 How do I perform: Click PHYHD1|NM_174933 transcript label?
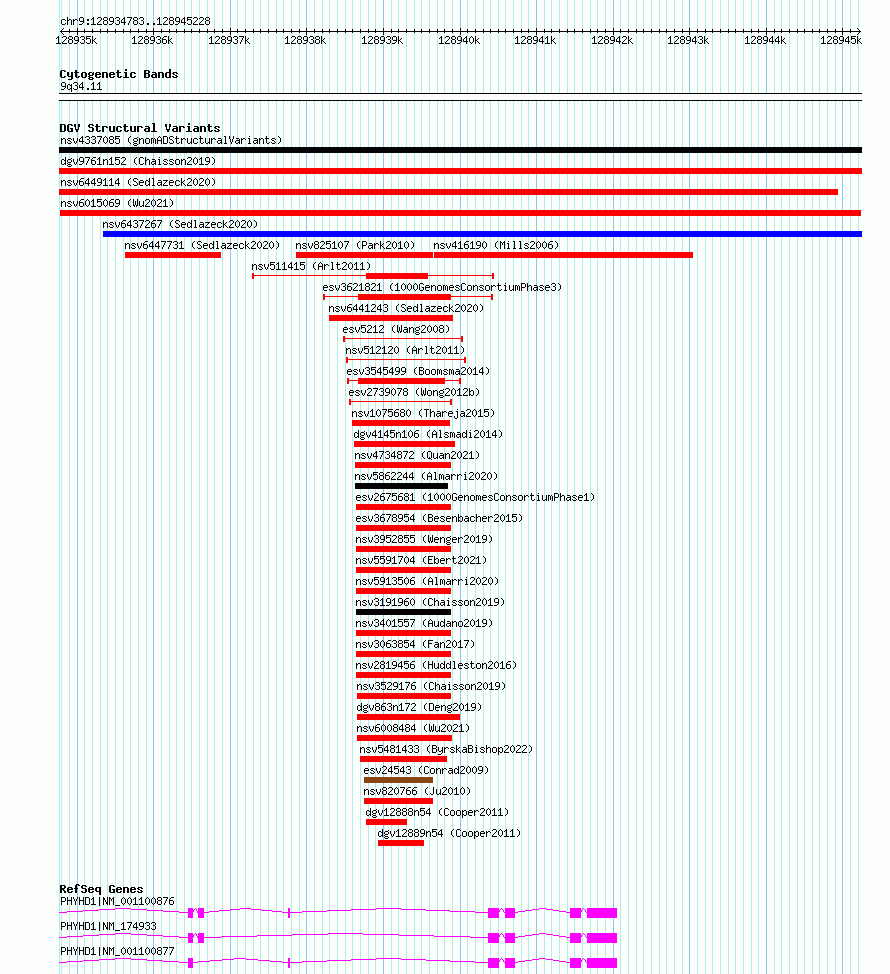[x=108, y=927]
